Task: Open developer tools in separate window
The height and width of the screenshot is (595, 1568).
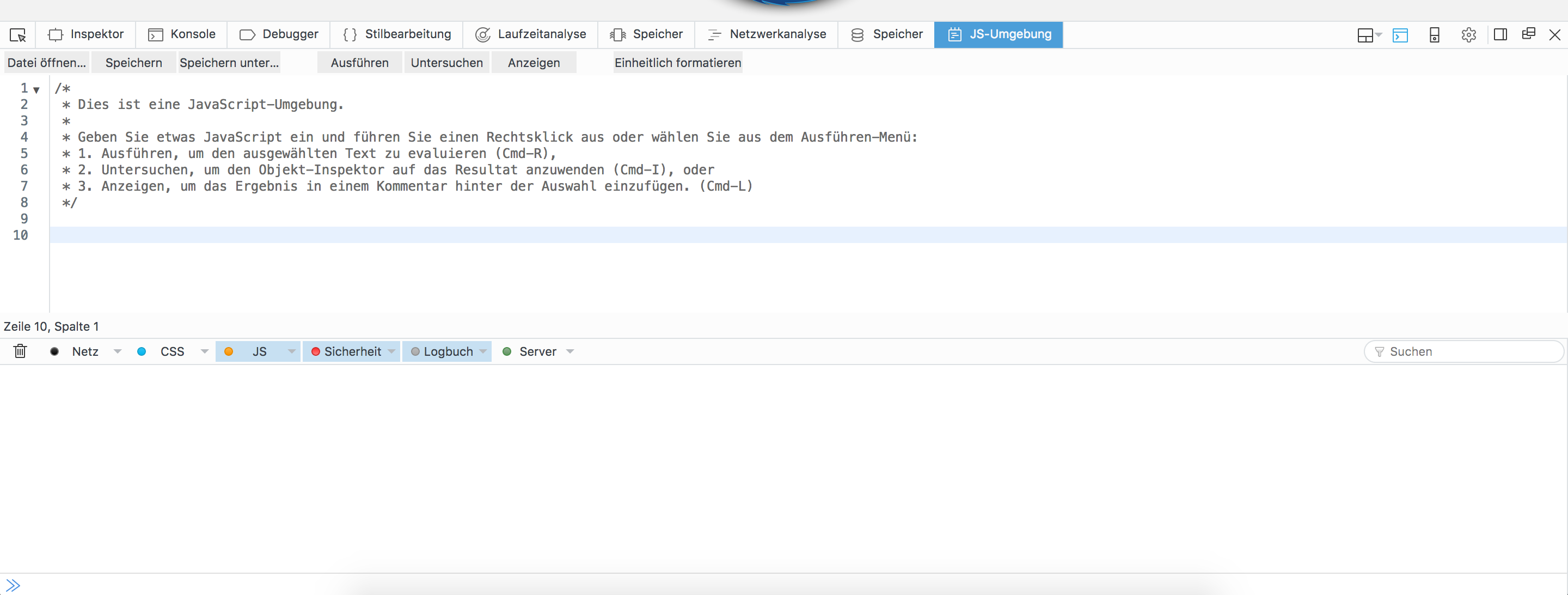Action: [x=1528, y=34]
